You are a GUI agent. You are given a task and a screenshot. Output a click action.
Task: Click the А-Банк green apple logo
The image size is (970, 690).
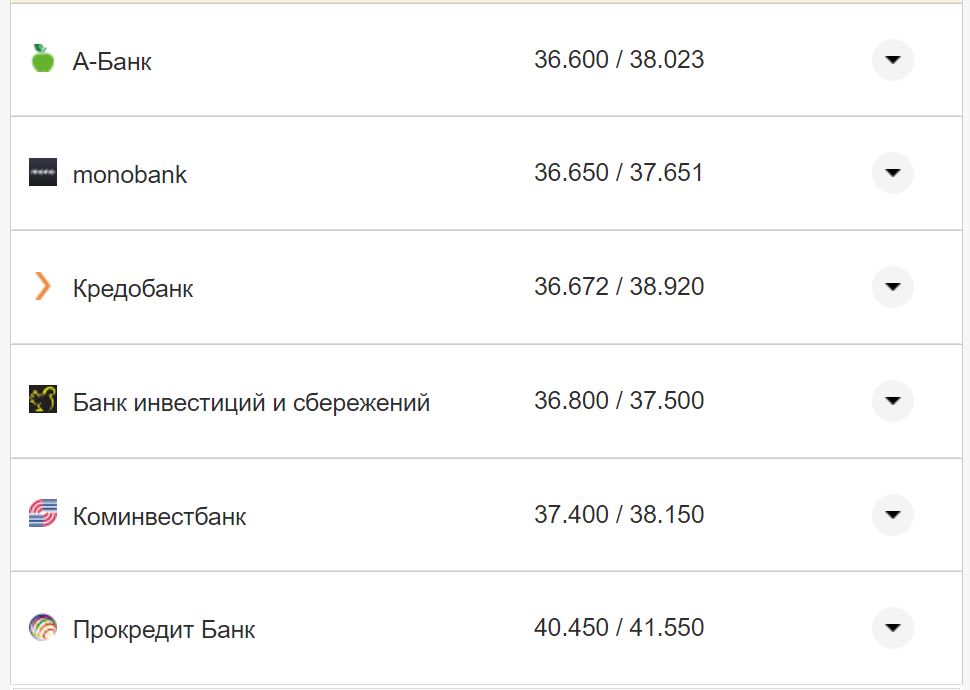coord(42,59)
